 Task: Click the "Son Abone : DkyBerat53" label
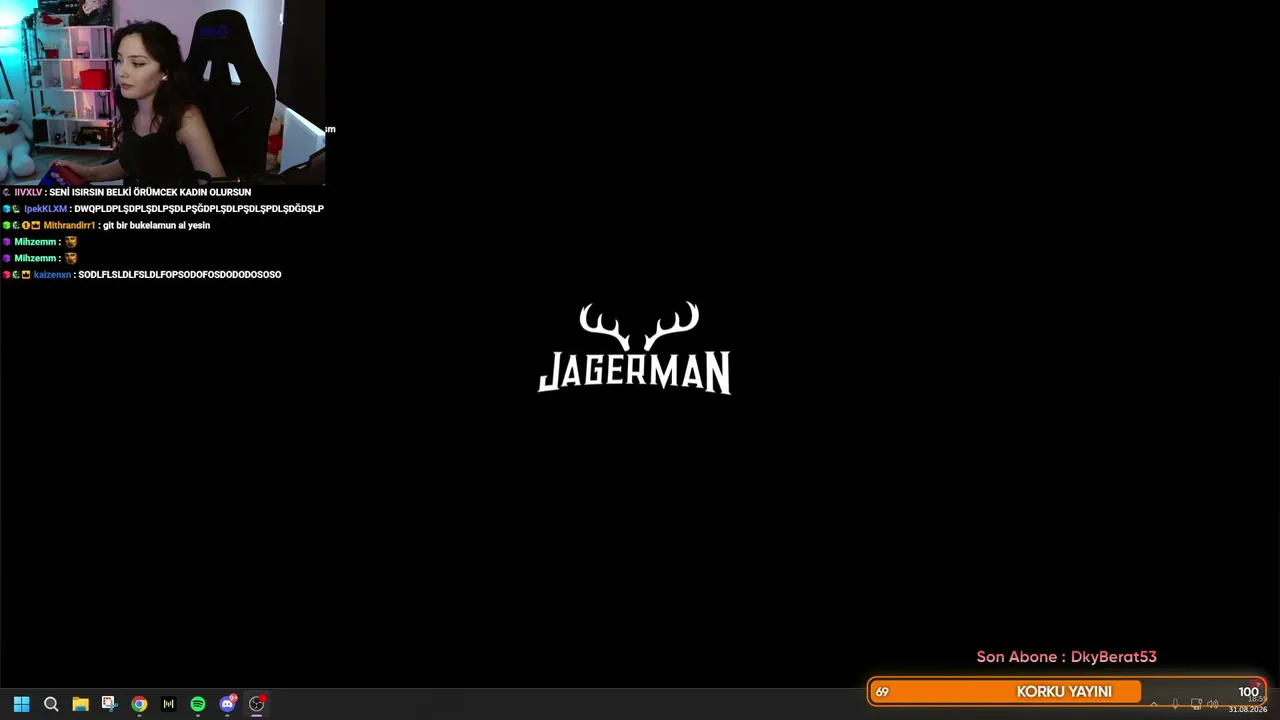pos(1066,657)
